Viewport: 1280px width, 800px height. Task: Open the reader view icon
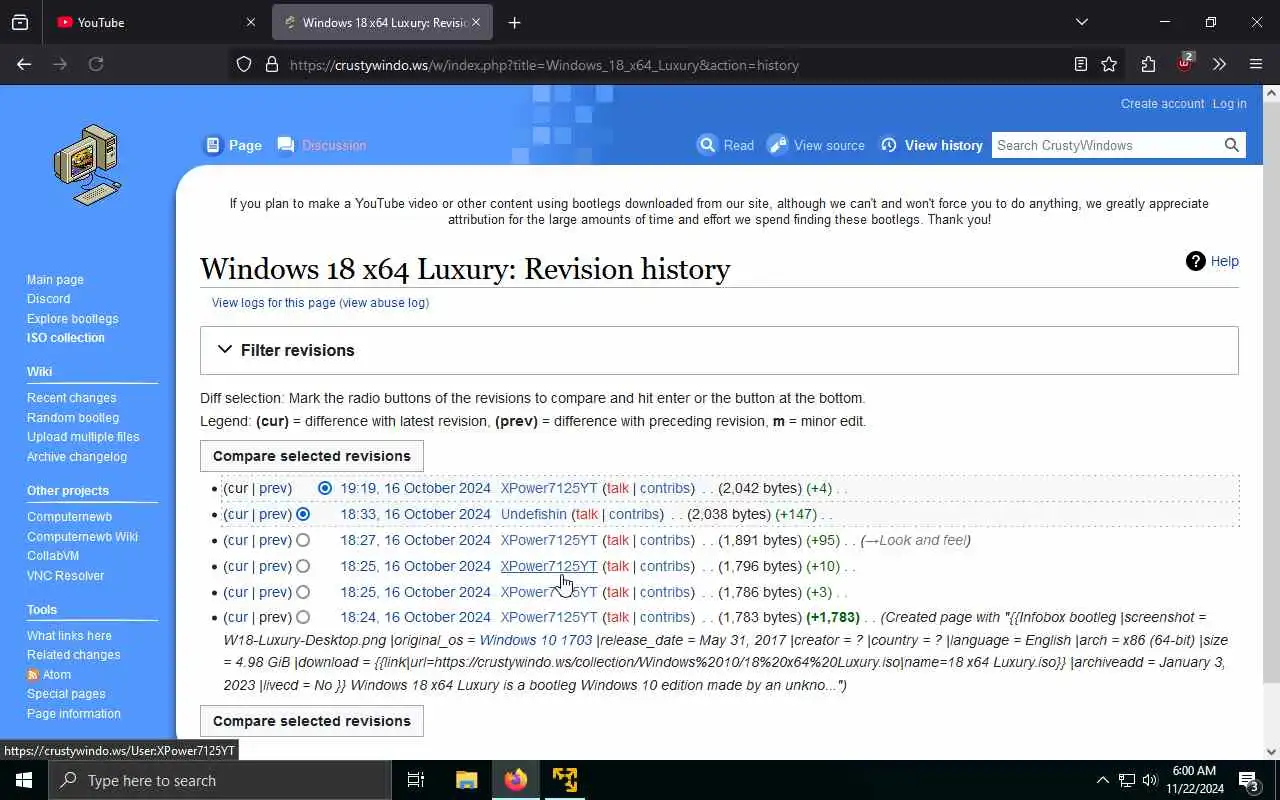point(1081,64)
